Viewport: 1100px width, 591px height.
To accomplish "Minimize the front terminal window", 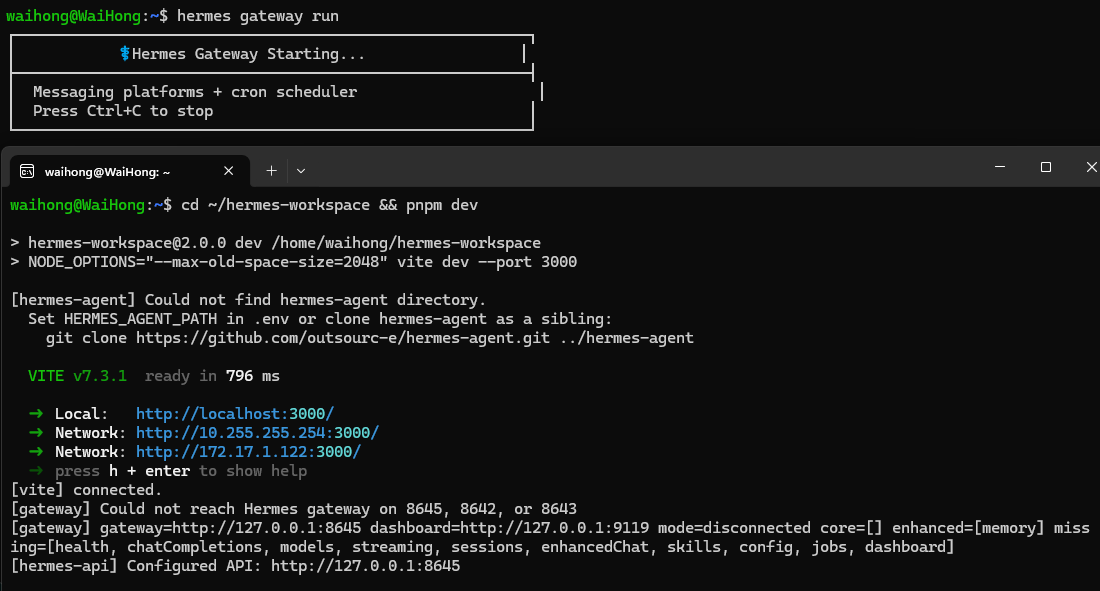I will click(1000, 167).
